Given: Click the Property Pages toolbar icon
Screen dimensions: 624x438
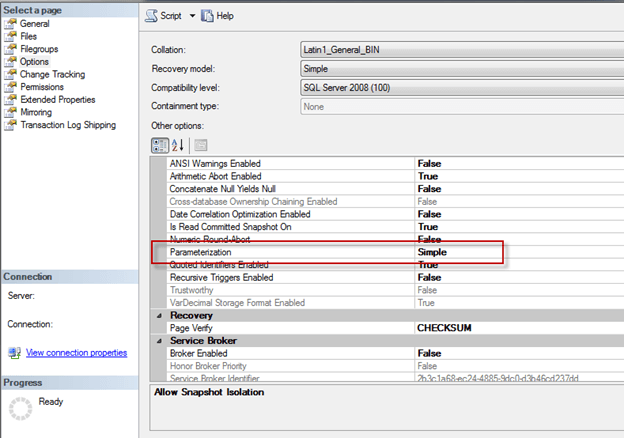Looking at the screenshot, I should click(201, 145).
